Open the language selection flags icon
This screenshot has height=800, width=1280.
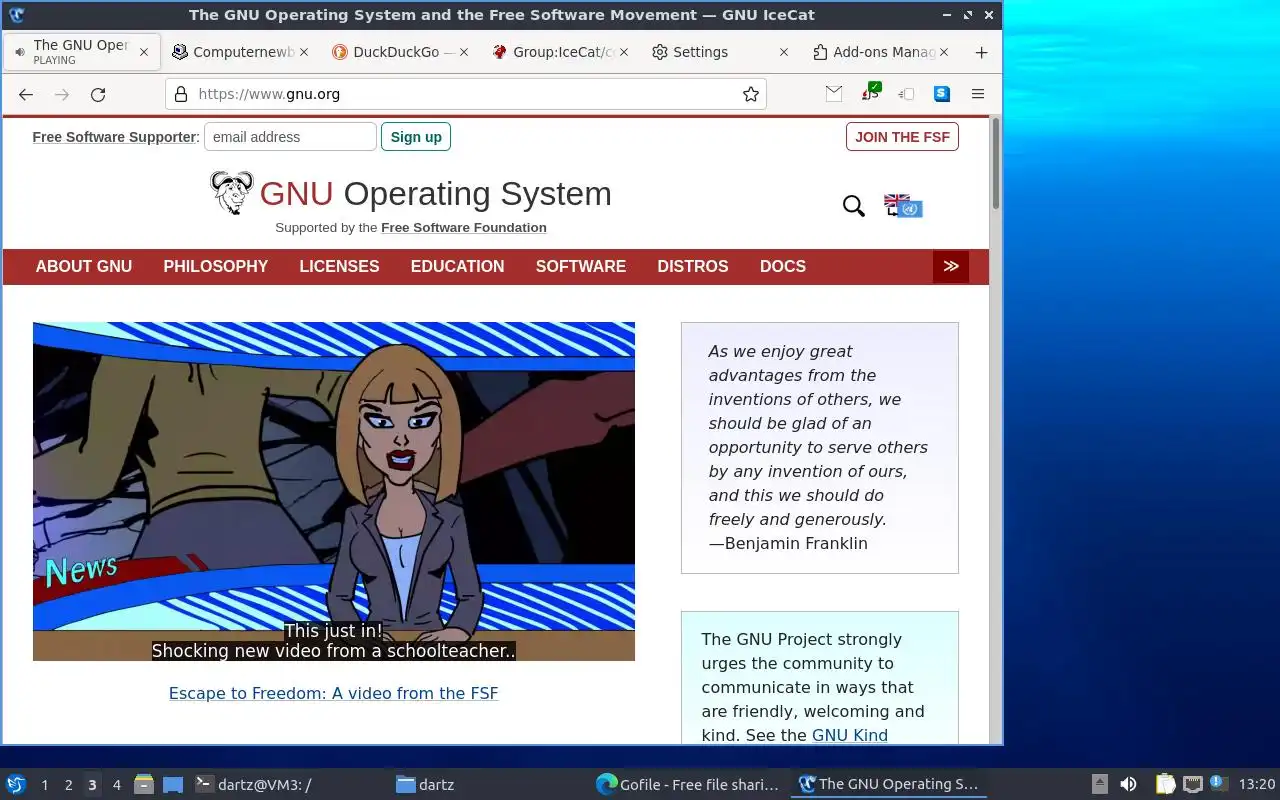tap(903, 206)
